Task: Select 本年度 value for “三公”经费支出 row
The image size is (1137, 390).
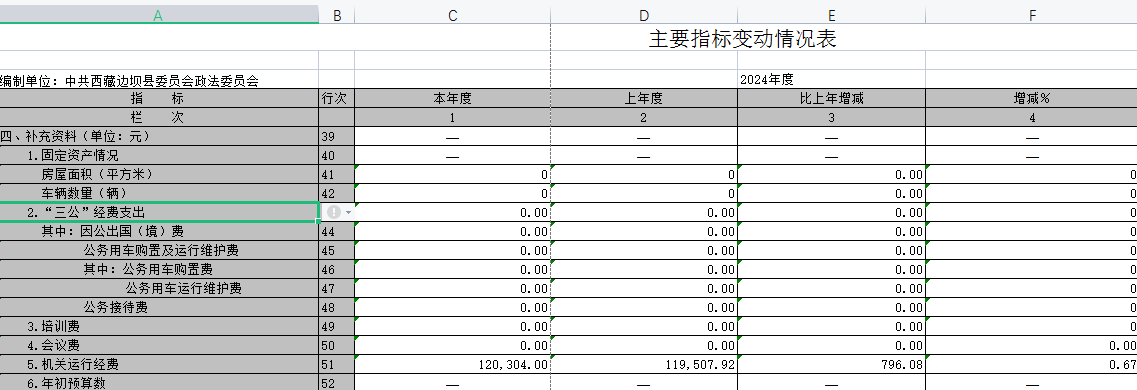Action: click(x=452, y=212)
